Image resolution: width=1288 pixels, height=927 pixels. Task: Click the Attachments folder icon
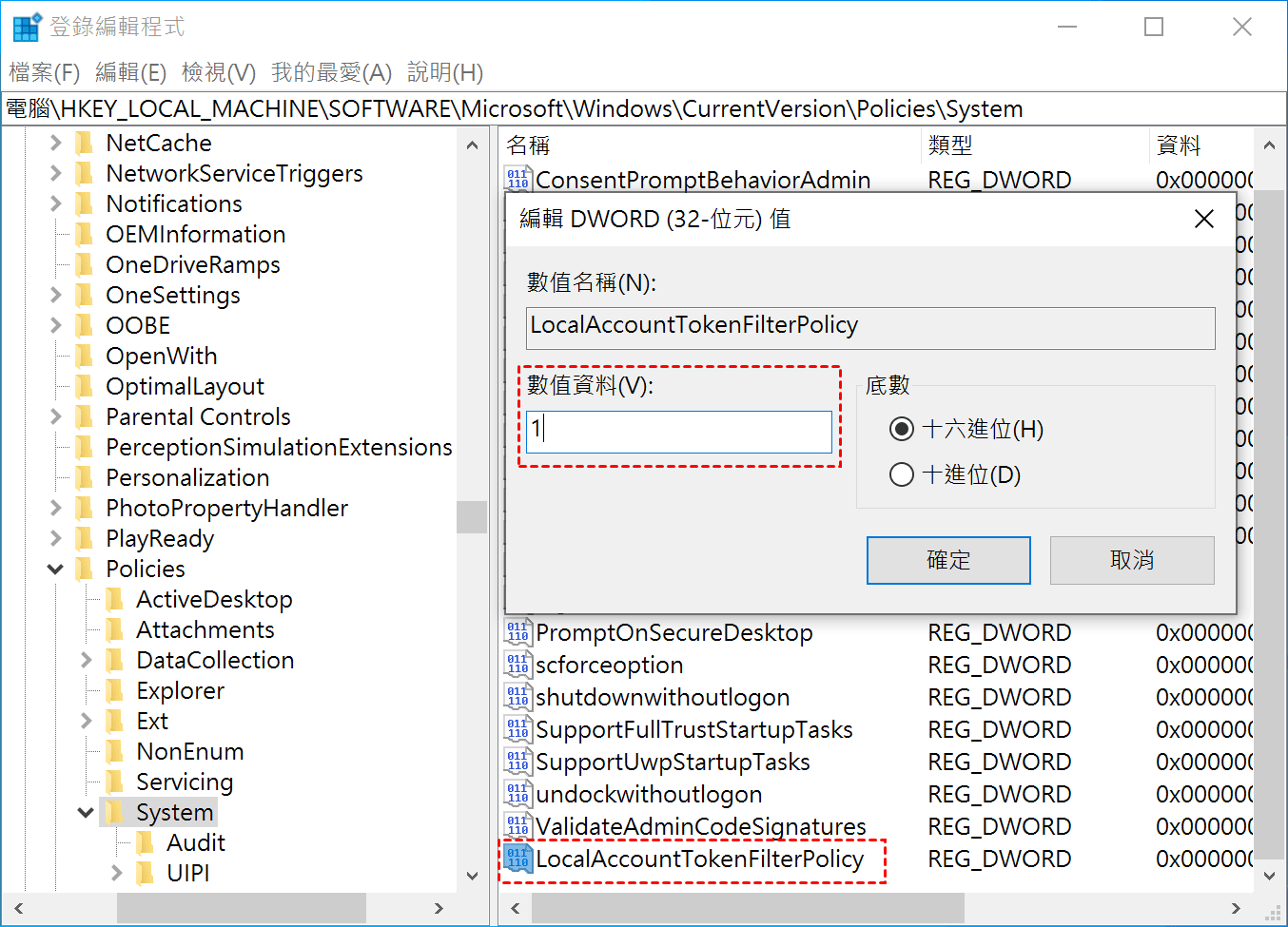(115, 629)
